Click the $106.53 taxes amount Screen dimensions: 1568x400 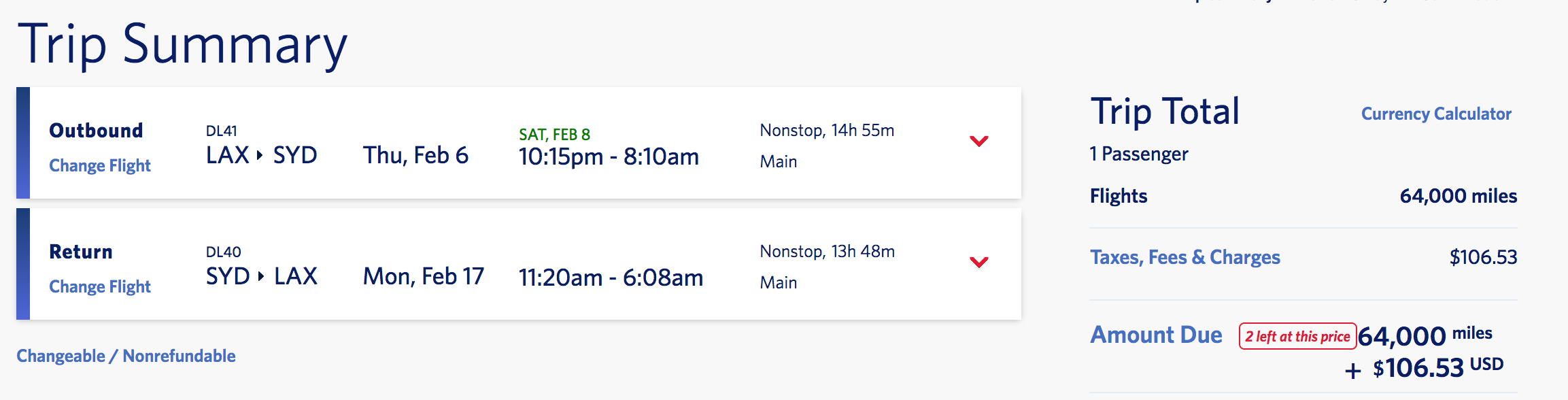(1483, 257)
